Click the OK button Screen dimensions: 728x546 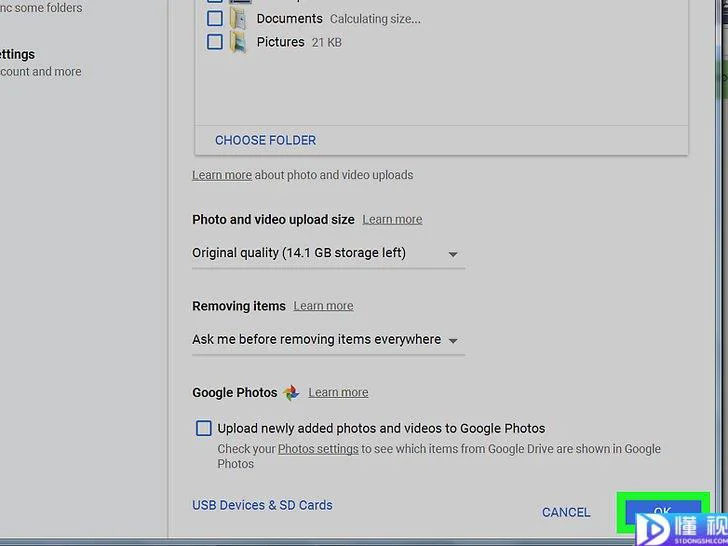coord(663,512)
